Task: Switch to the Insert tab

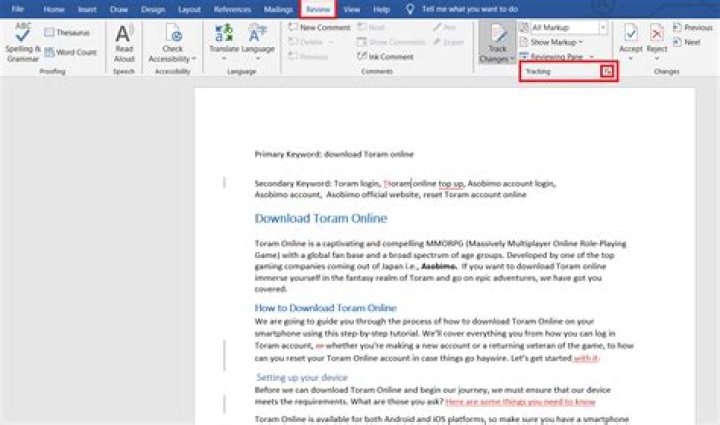Action: click(x=87, y=9)
